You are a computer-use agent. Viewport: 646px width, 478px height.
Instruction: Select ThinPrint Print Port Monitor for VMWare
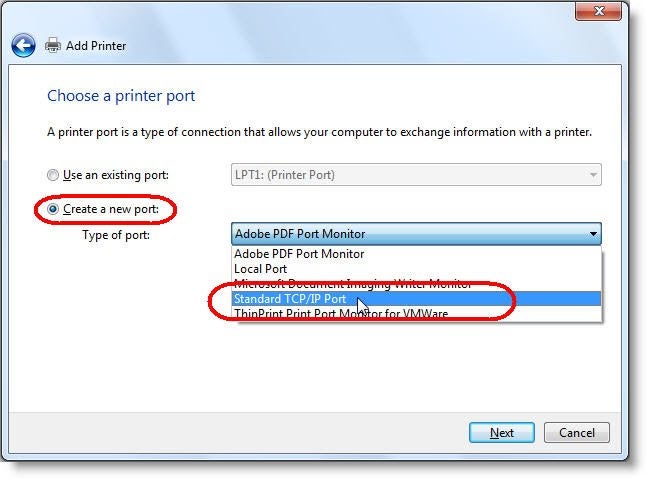point(341,314)
